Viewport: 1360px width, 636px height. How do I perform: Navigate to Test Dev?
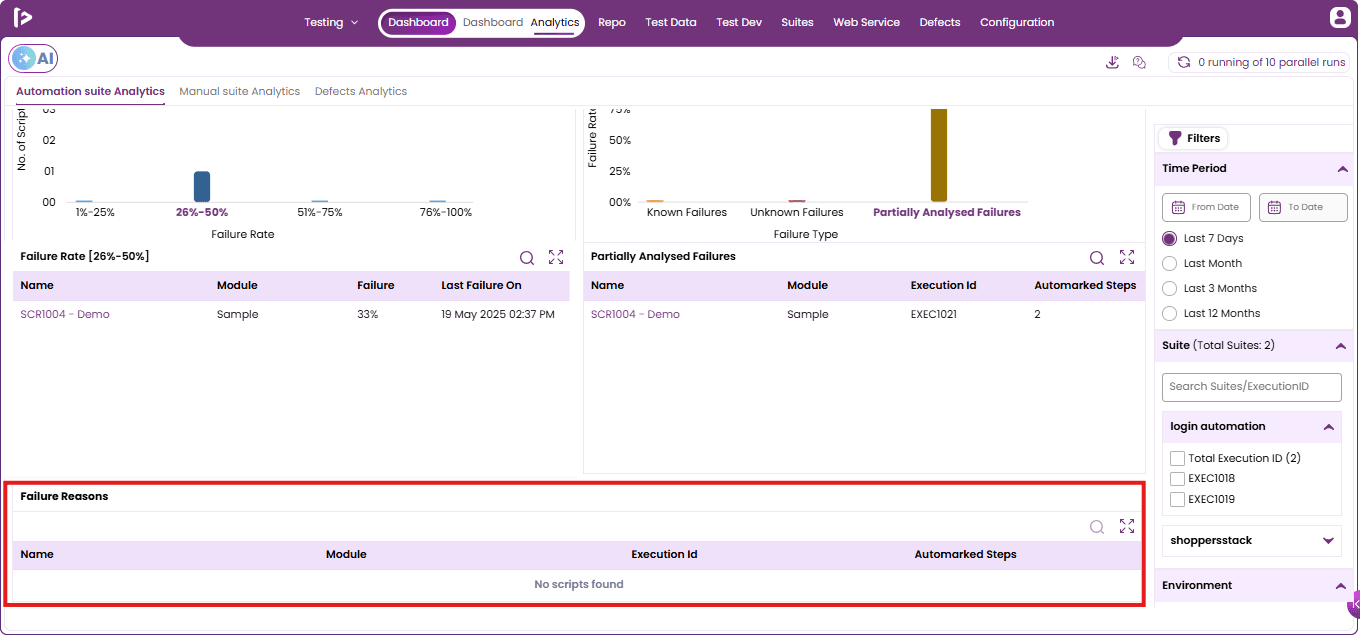(739, 22)
